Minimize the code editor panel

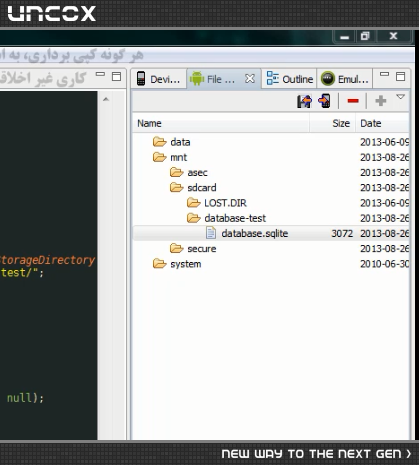(x=100, y=74)
